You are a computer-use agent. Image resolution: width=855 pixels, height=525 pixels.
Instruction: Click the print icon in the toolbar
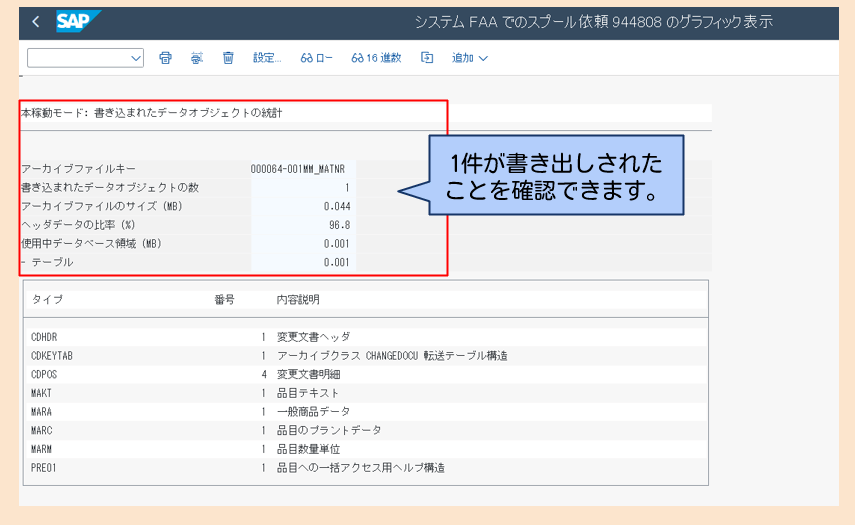click(165, 58)
